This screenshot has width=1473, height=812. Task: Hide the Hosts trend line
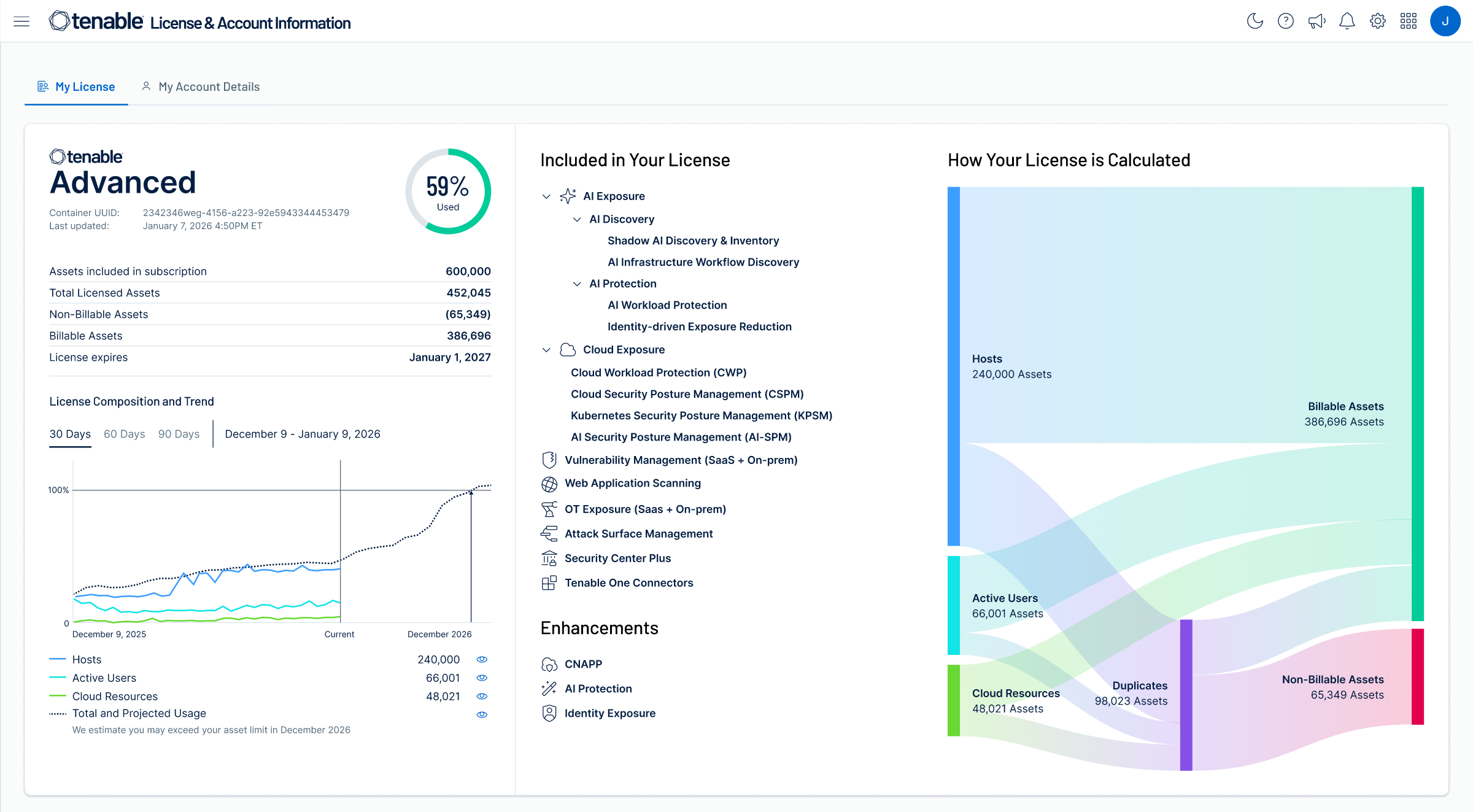pos(482,659)
